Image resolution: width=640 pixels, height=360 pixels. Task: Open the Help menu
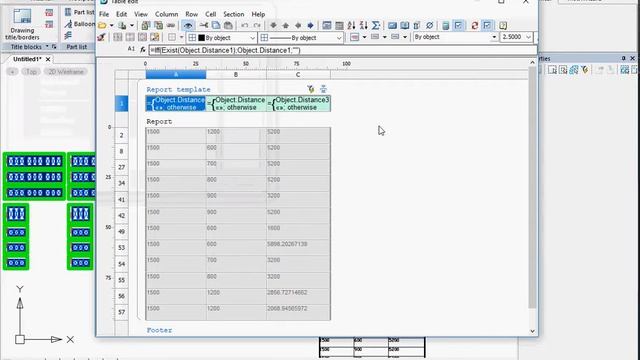point(258,14)
